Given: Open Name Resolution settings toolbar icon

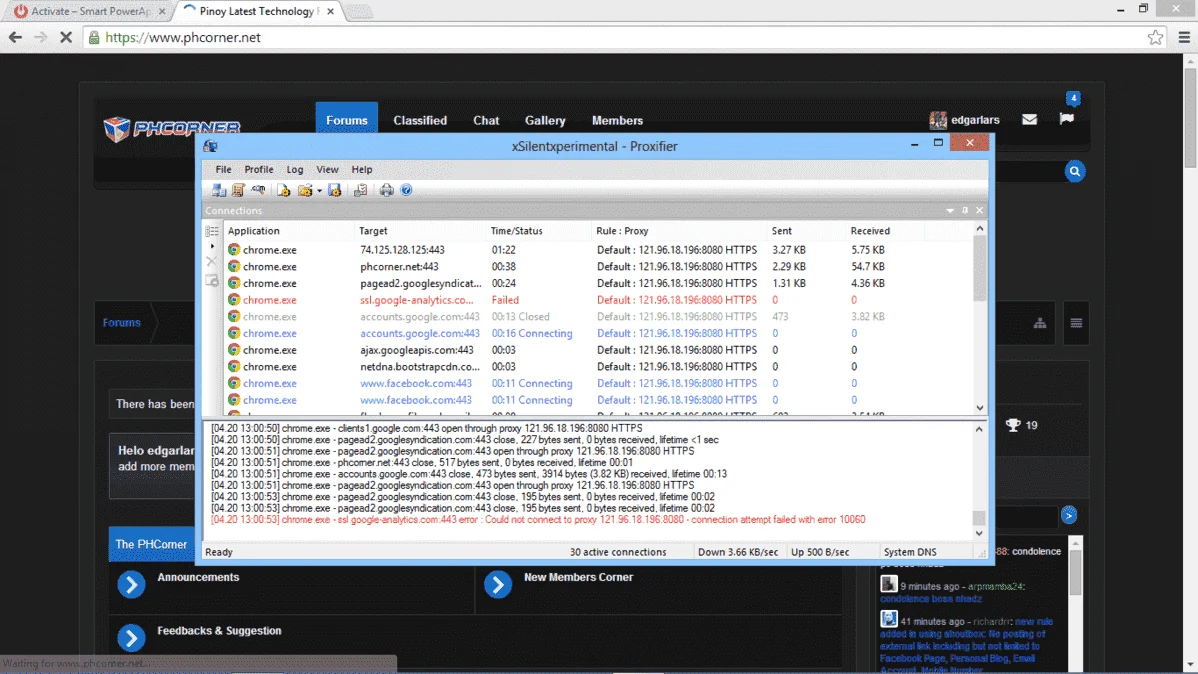Looking at the screenshot, I should coord(258,190).
